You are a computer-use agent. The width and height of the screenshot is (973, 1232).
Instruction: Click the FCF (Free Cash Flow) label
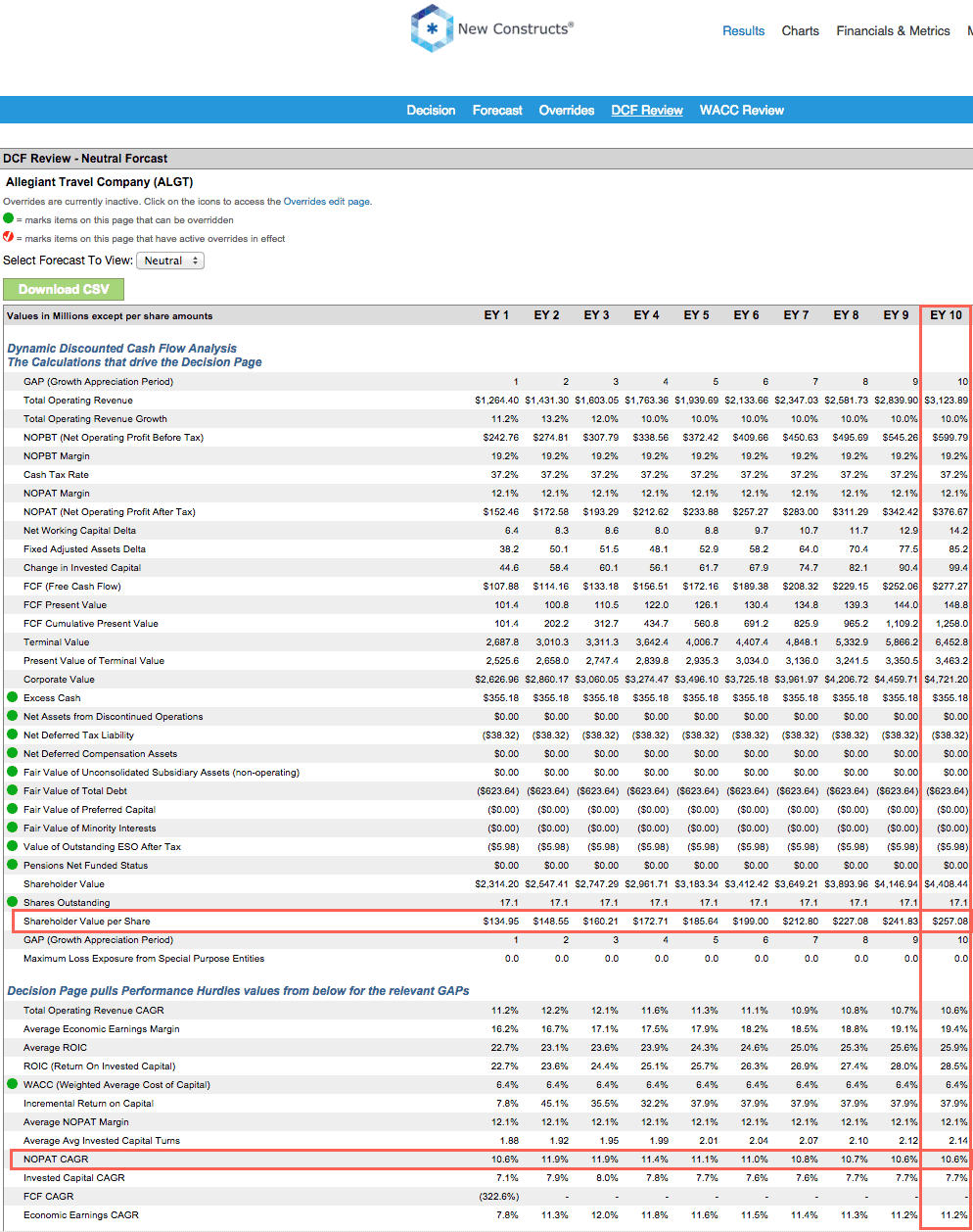[72, 587]
